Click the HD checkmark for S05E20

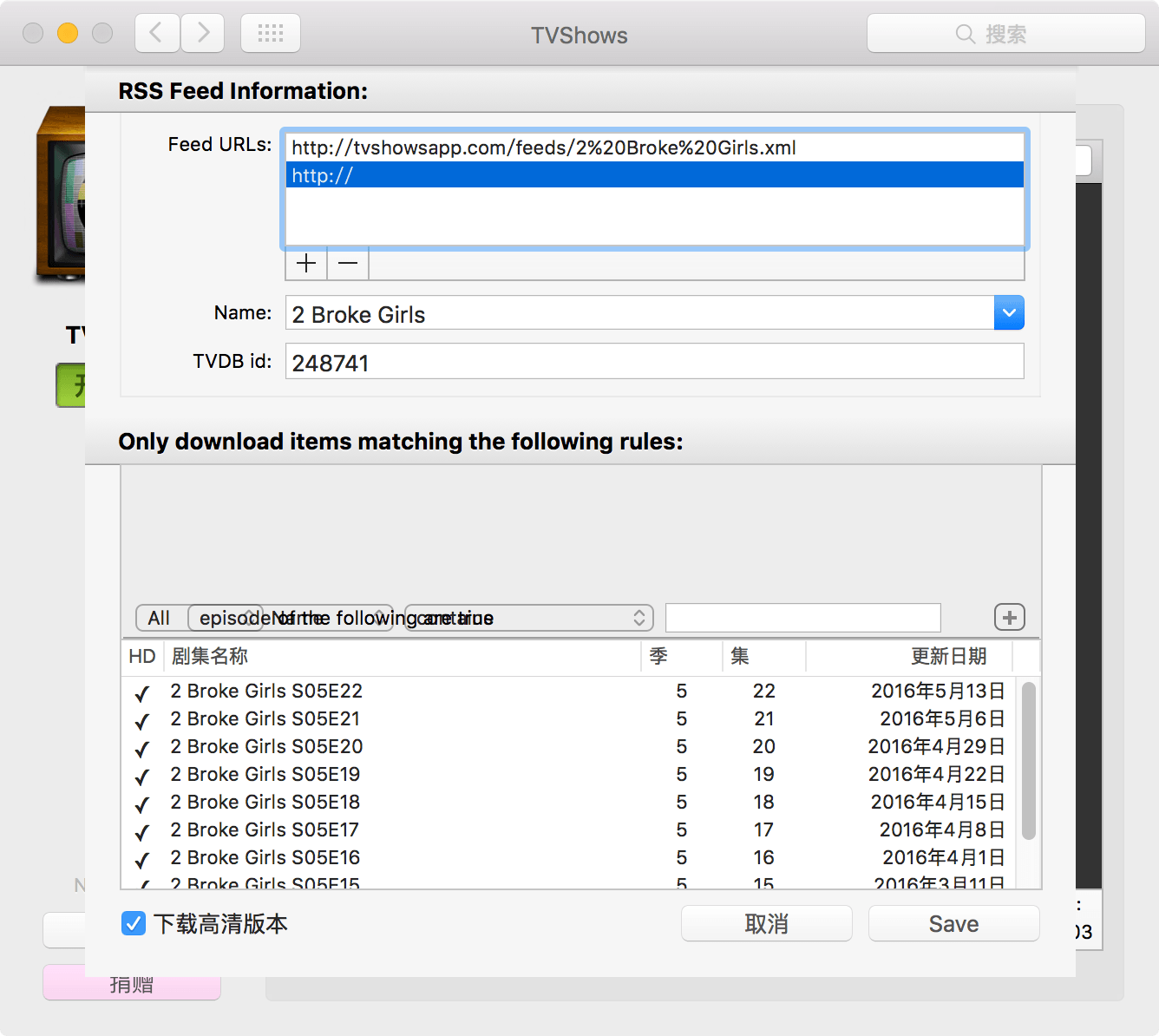tap(142, 749)
